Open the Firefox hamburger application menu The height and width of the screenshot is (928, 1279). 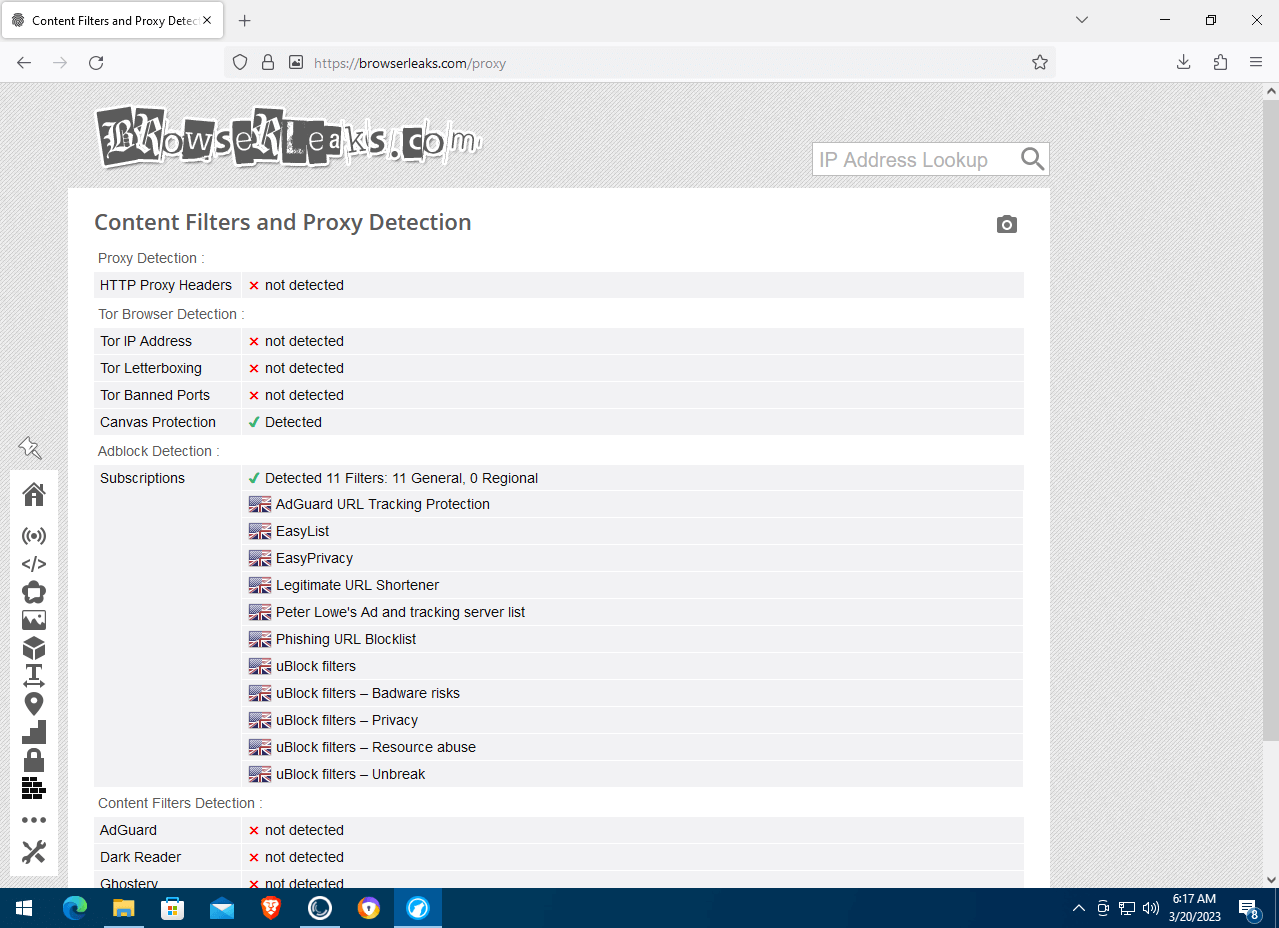coord(1256,62)
